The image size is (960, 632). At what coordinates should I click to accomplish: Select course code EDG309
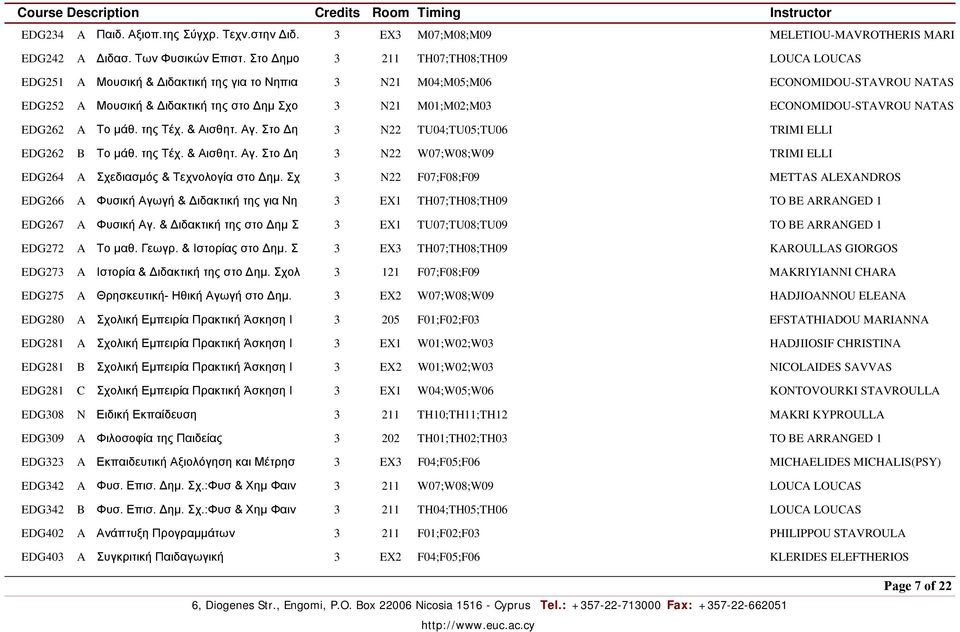point(42,438)
